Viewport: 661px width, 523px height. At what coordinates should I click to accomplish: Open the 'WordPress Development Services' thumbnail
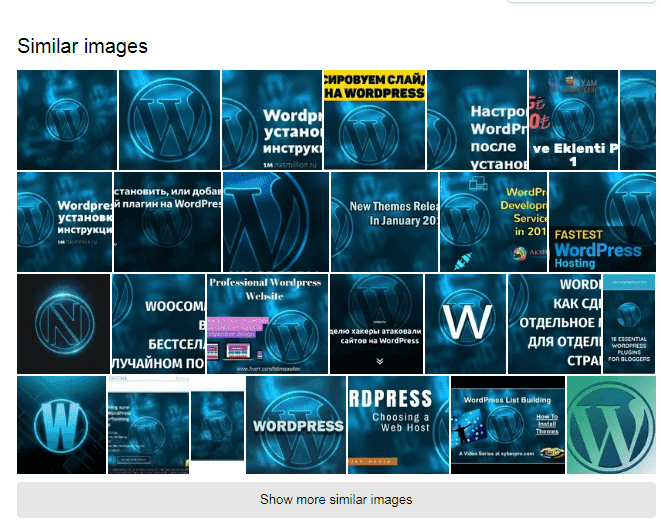pos(493,222)
